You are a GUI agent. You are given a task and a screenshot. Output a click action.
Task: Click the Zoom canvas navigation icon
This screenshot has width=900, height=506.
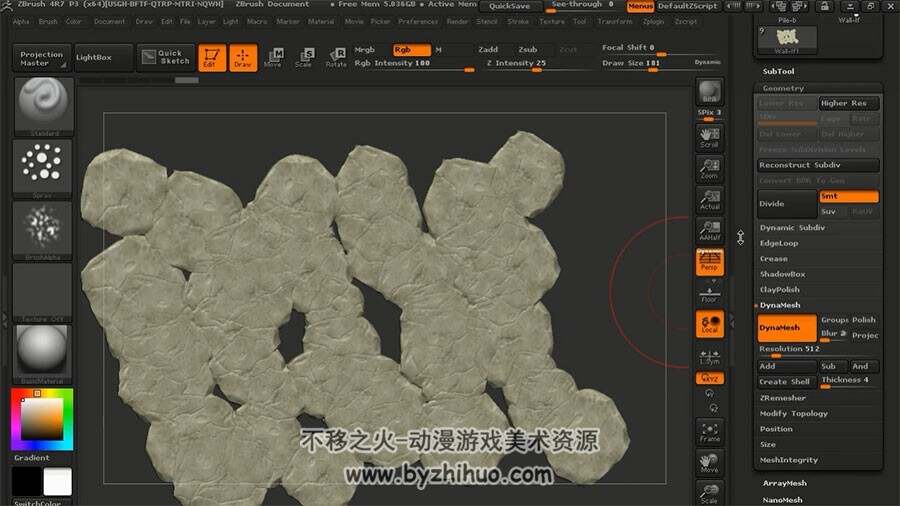pyautogui.click(x=709, y=169)
